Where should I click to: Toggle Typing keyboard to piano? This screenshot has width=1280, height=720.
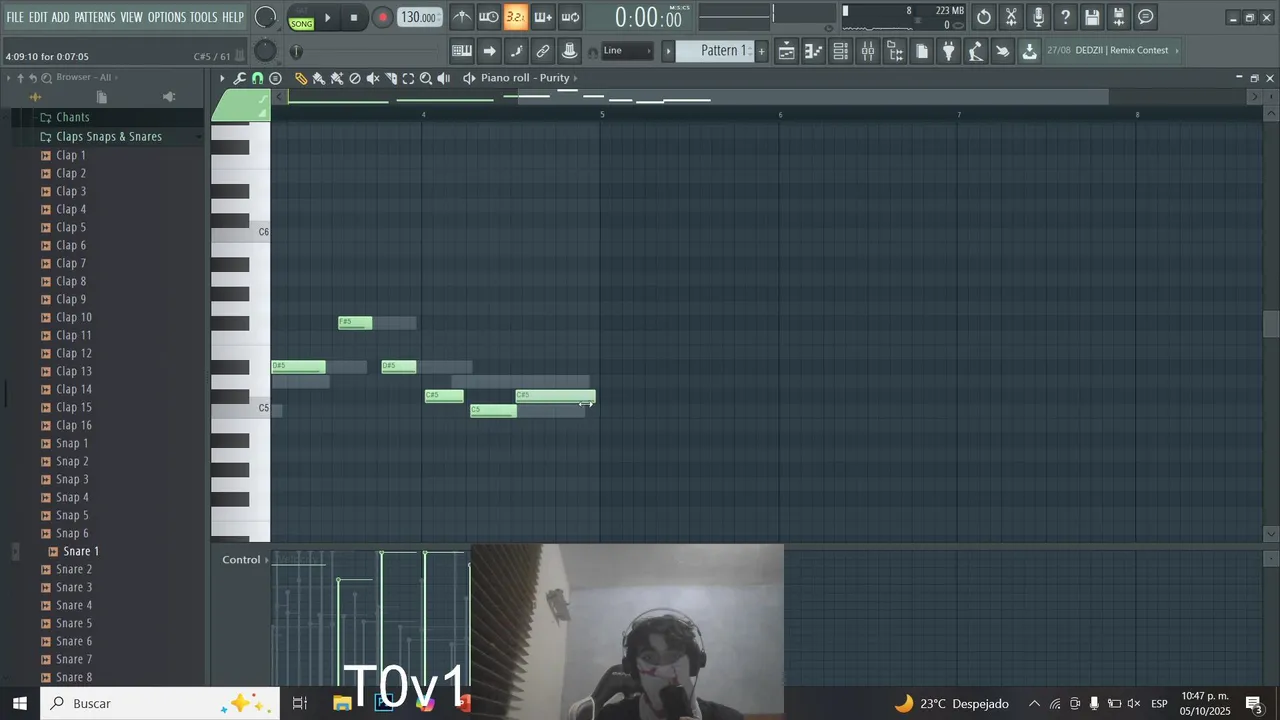tap(462, 51)
